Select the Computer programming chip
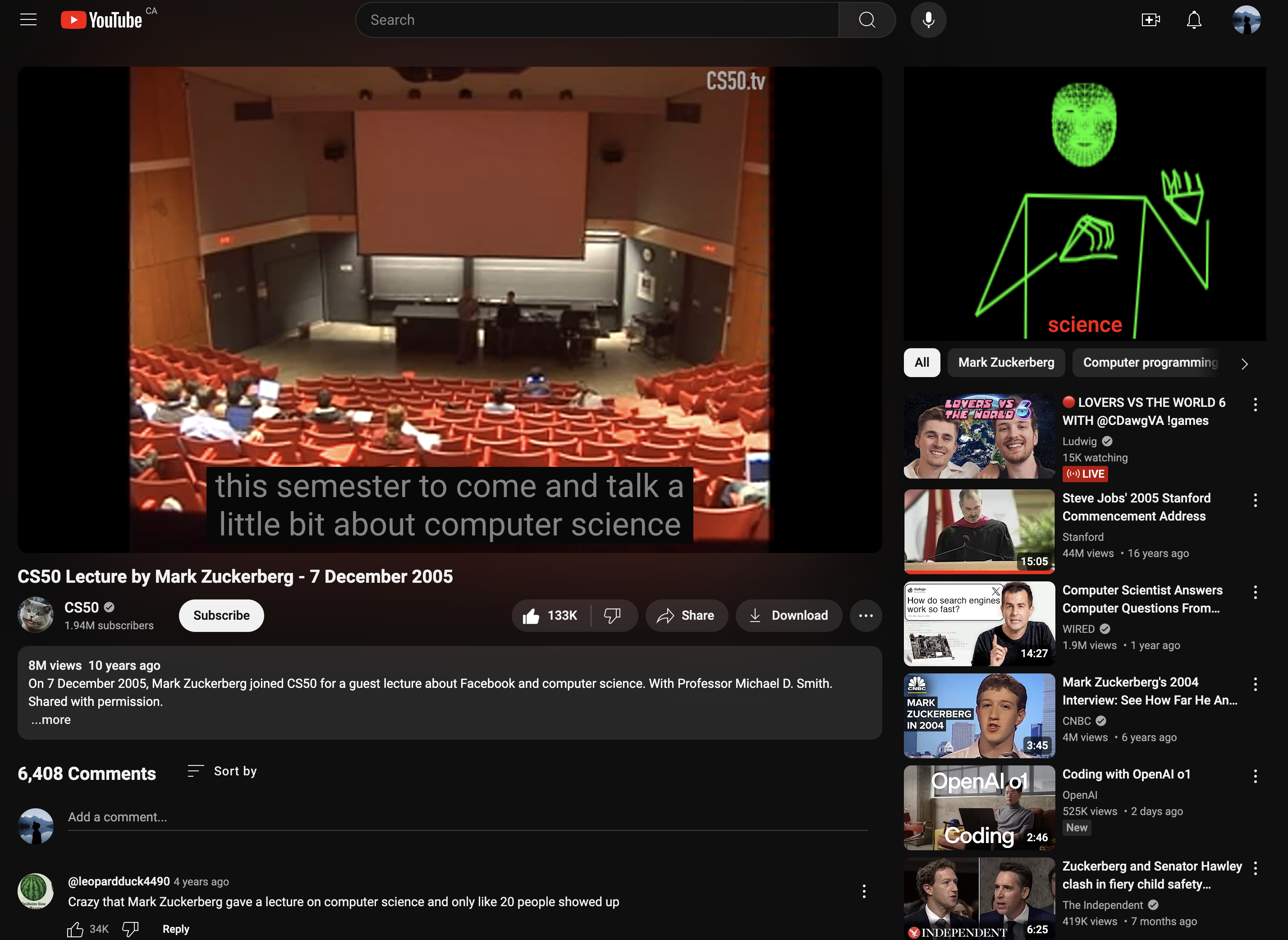 click(1149, 363)
